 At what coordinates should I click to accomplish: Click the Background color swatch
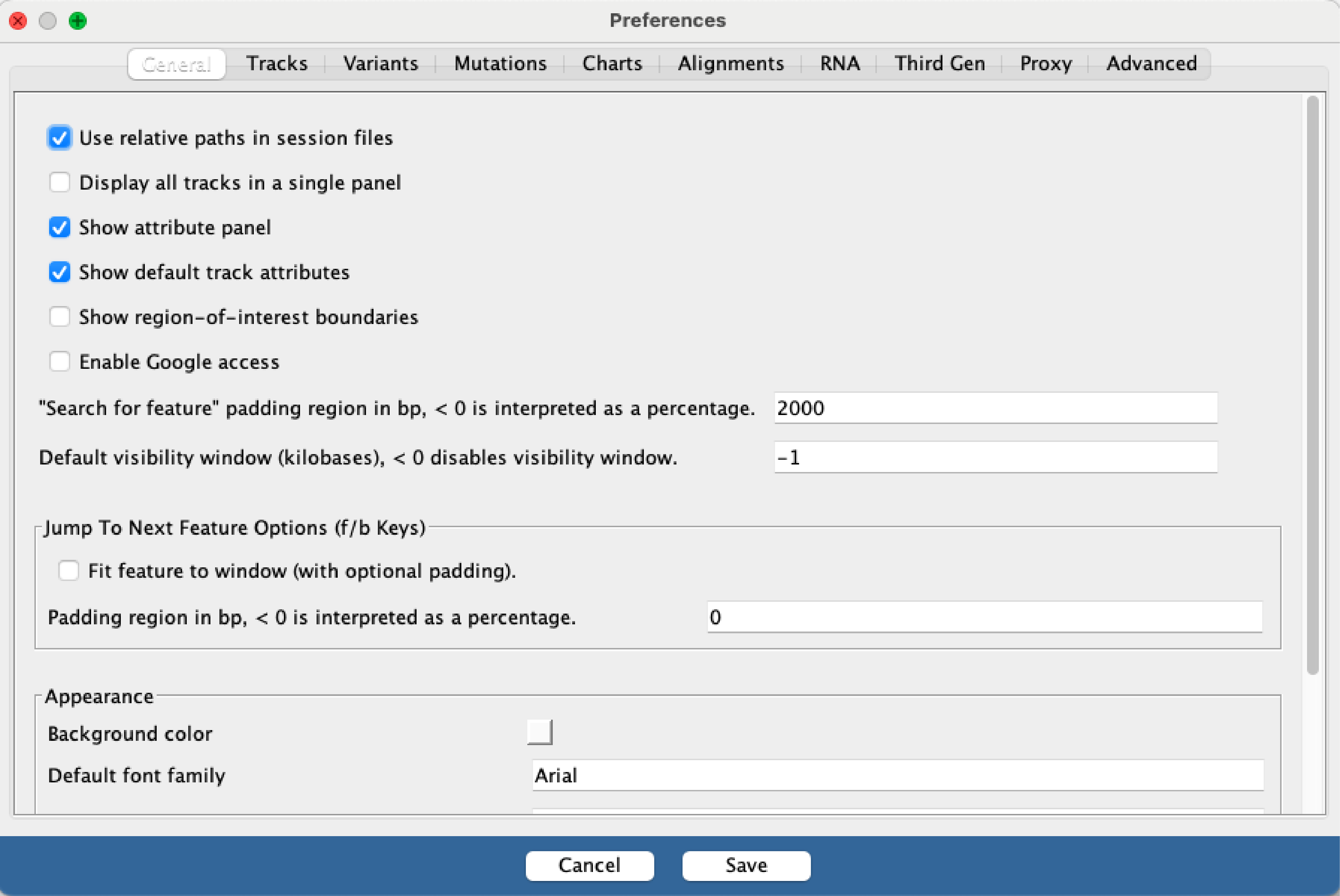pyautogui.click(x=539, y=733)
